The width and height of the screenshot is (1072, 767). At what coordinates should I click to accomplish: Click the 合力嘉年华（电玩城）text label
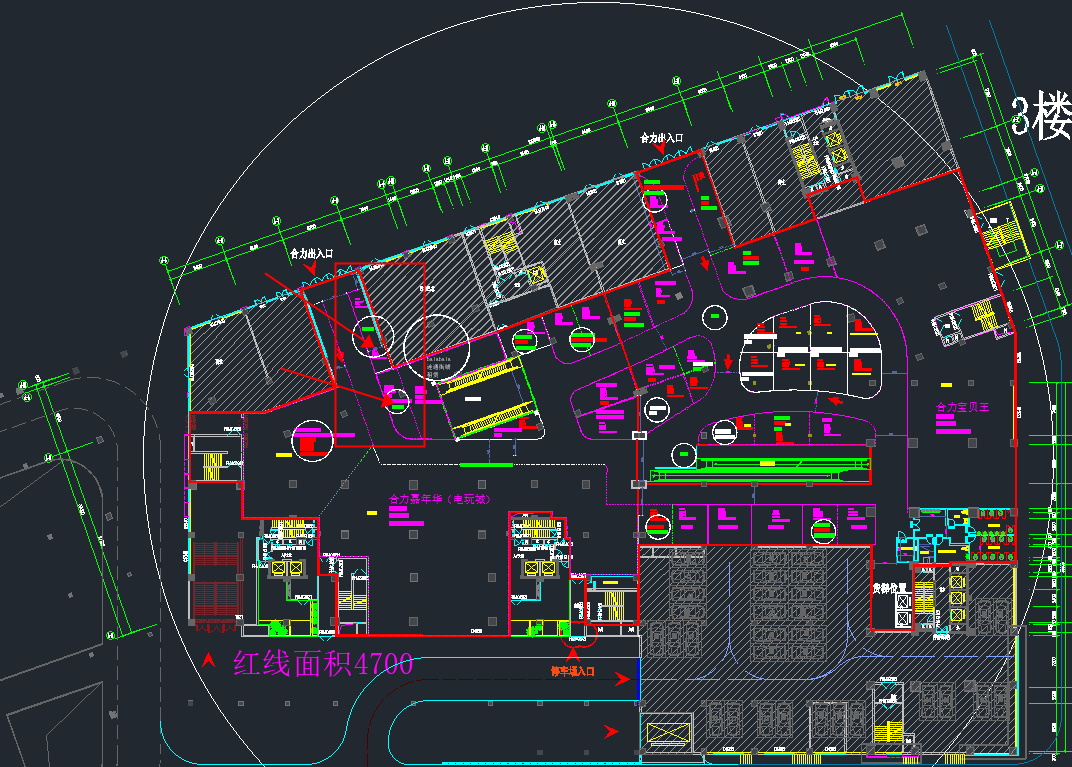click(439, 498)
